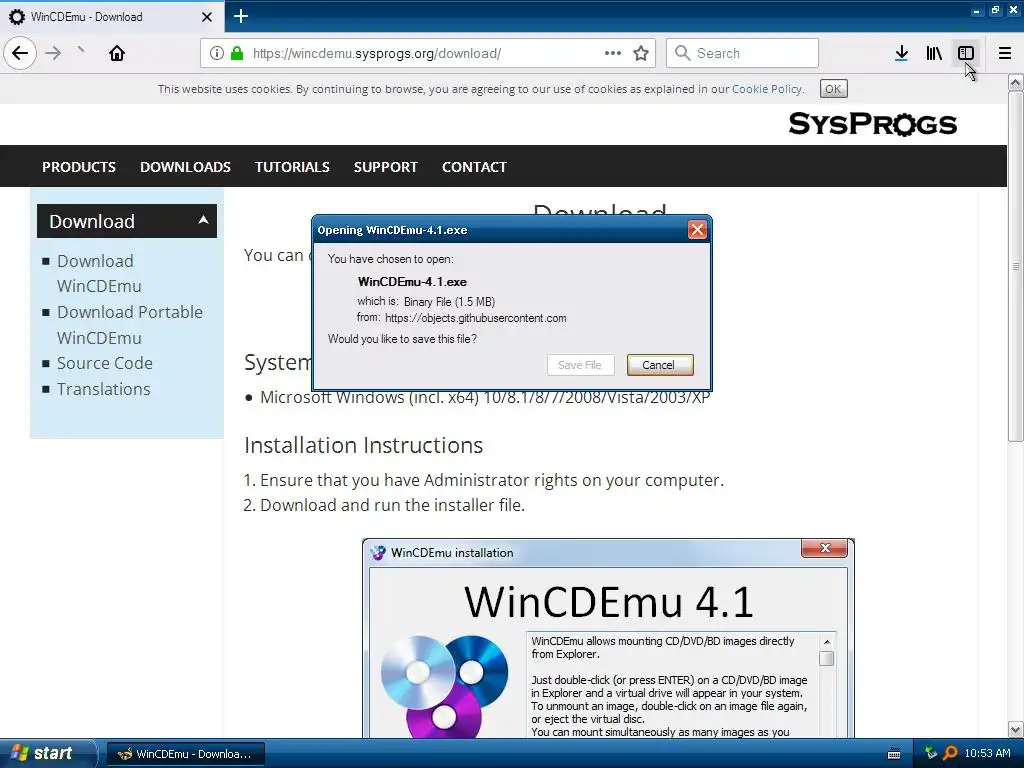Image resolution: width=1024 pixels, height=768 pixels.
Task: Select the WinCDEmu - Download browser tab
Action: (111, 17)
